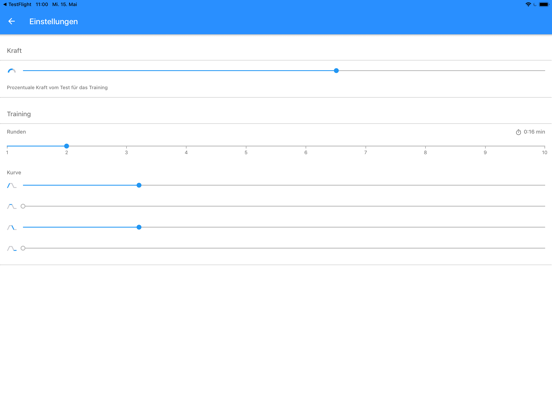Set Runden slider to tick 5

click(x=246, y=146)
